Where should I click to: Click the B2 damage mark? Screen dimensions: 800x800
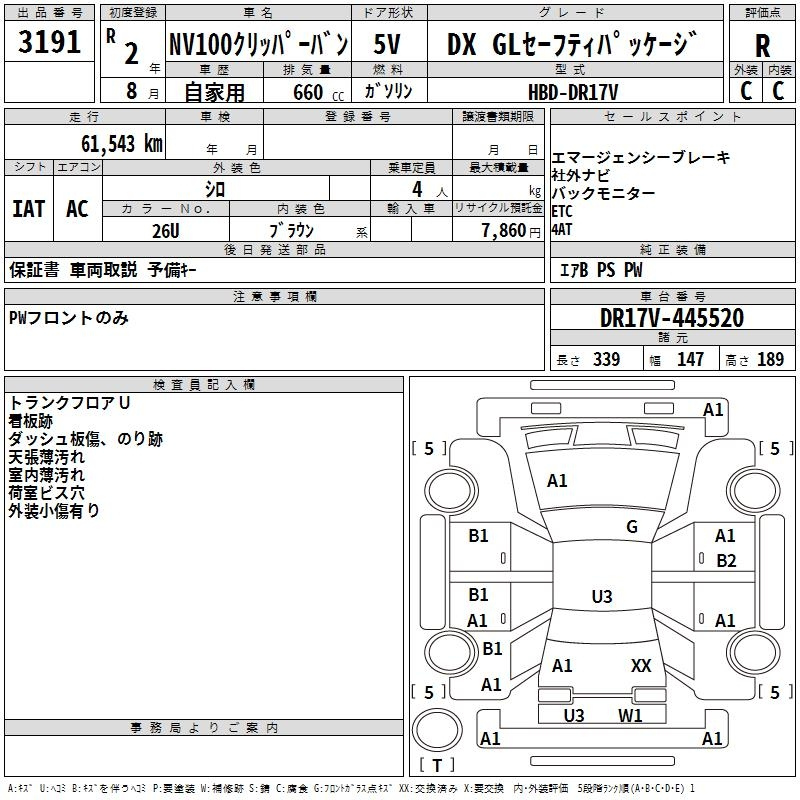point(726,561)
